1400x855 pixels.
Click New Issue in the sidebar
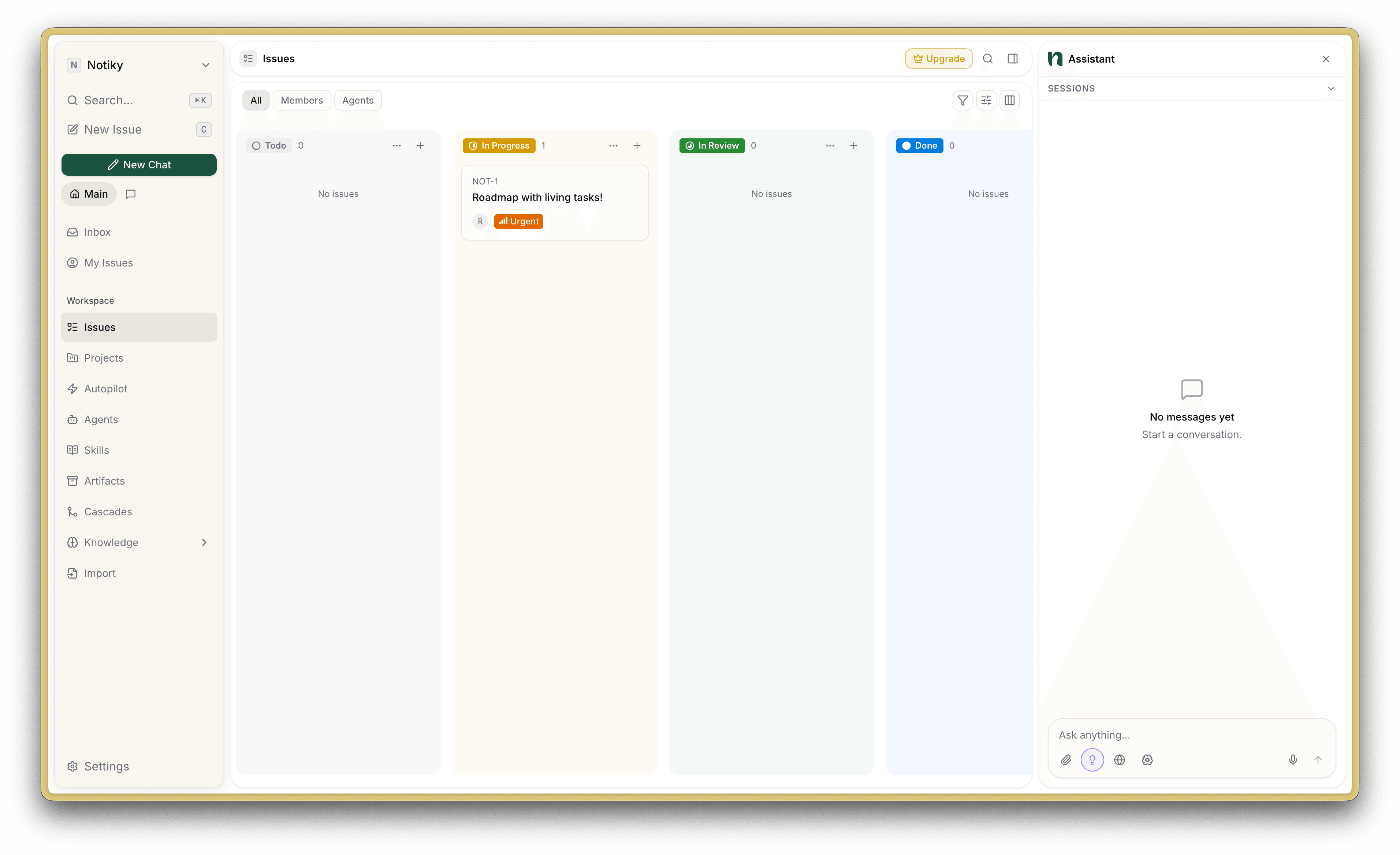click(x=139, y=130)
